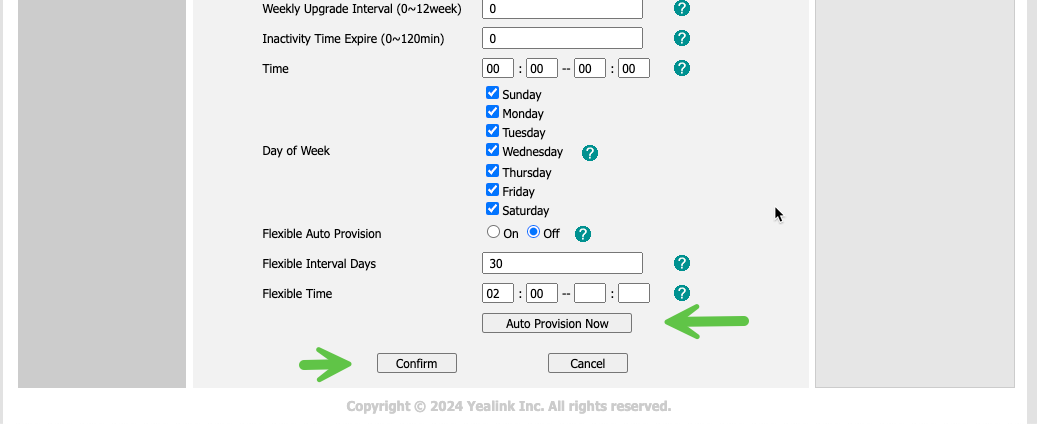Disable the Monday checkbox

[492, 112]
